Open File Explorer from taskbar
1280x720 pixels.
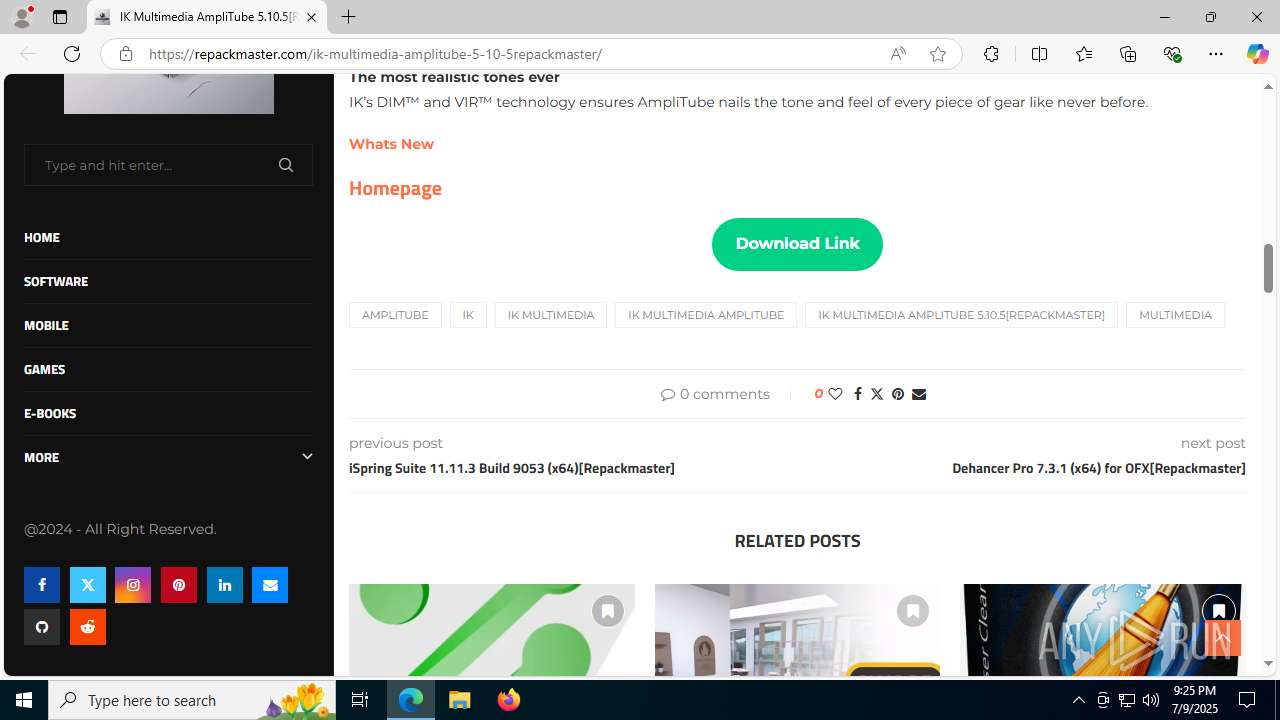(460, 700)
